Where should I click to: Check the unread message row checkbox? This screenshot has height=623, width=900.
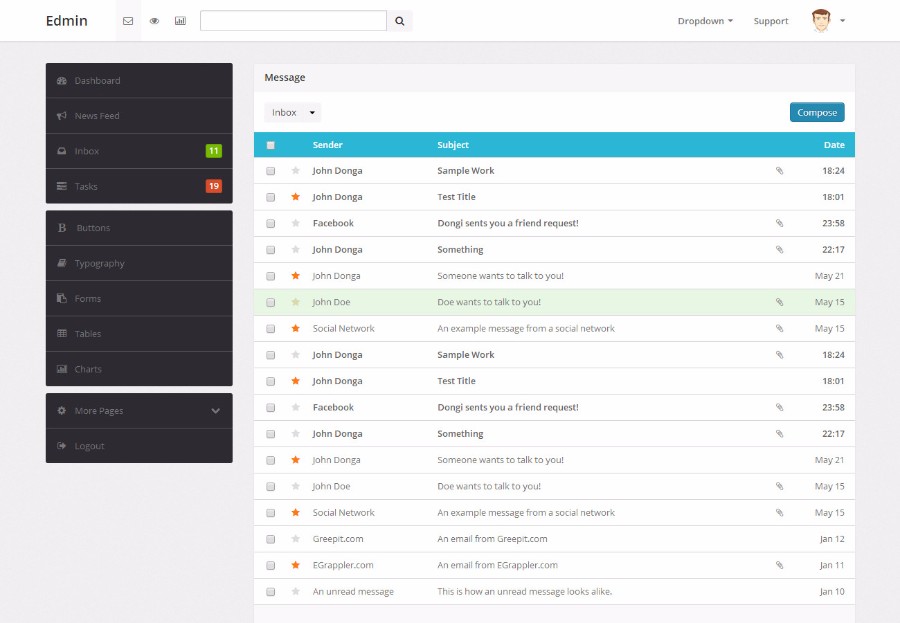(271, 592)
